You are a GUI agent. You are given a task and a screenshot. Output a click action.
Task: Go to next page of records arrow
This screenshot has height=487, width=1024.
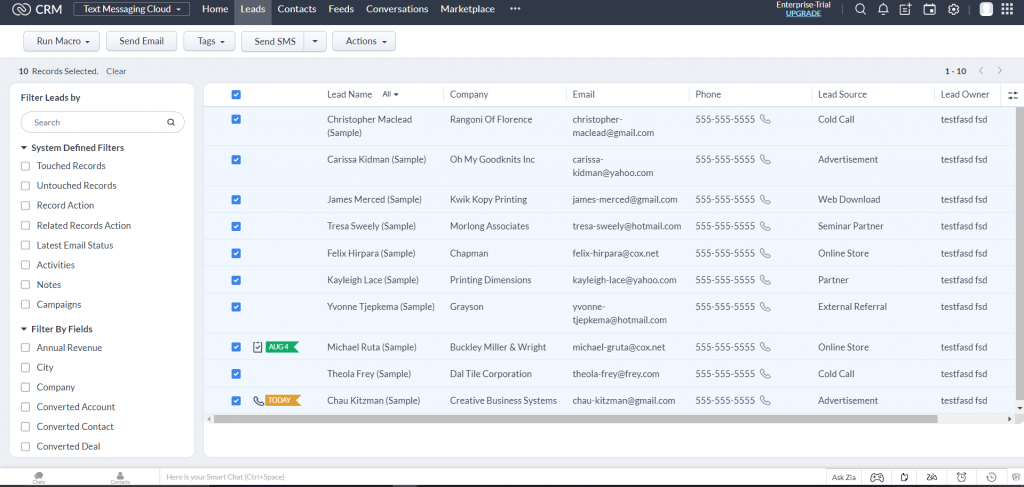pos(999,71)
